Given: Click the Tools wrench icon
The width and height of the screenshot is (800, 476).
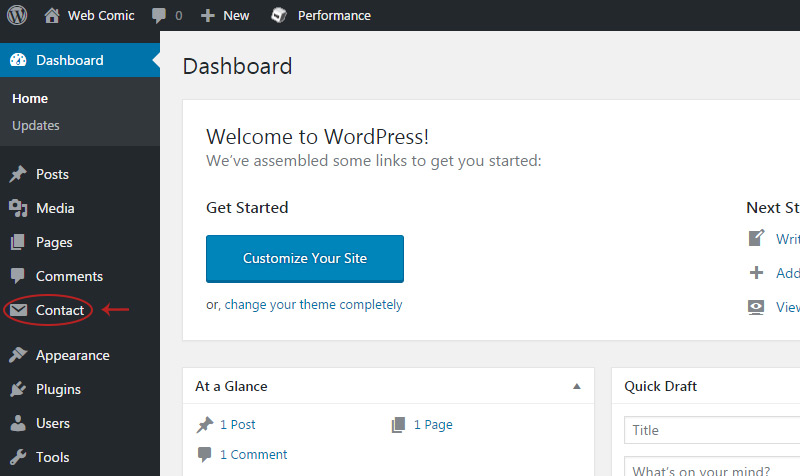Looking at the screenshot, I should (x=18, y=457).
